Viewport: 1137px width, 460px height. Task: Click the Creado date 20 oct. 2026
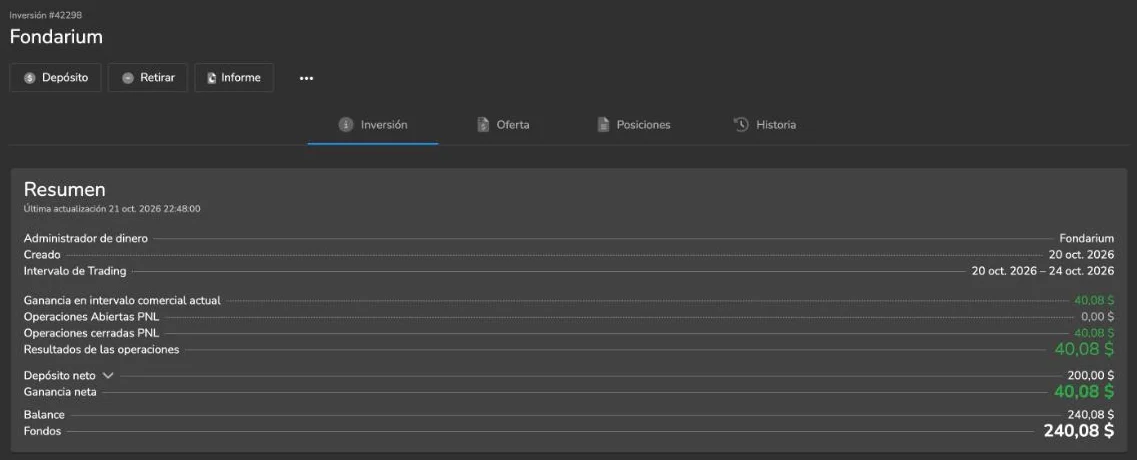tap(1081, 255)
